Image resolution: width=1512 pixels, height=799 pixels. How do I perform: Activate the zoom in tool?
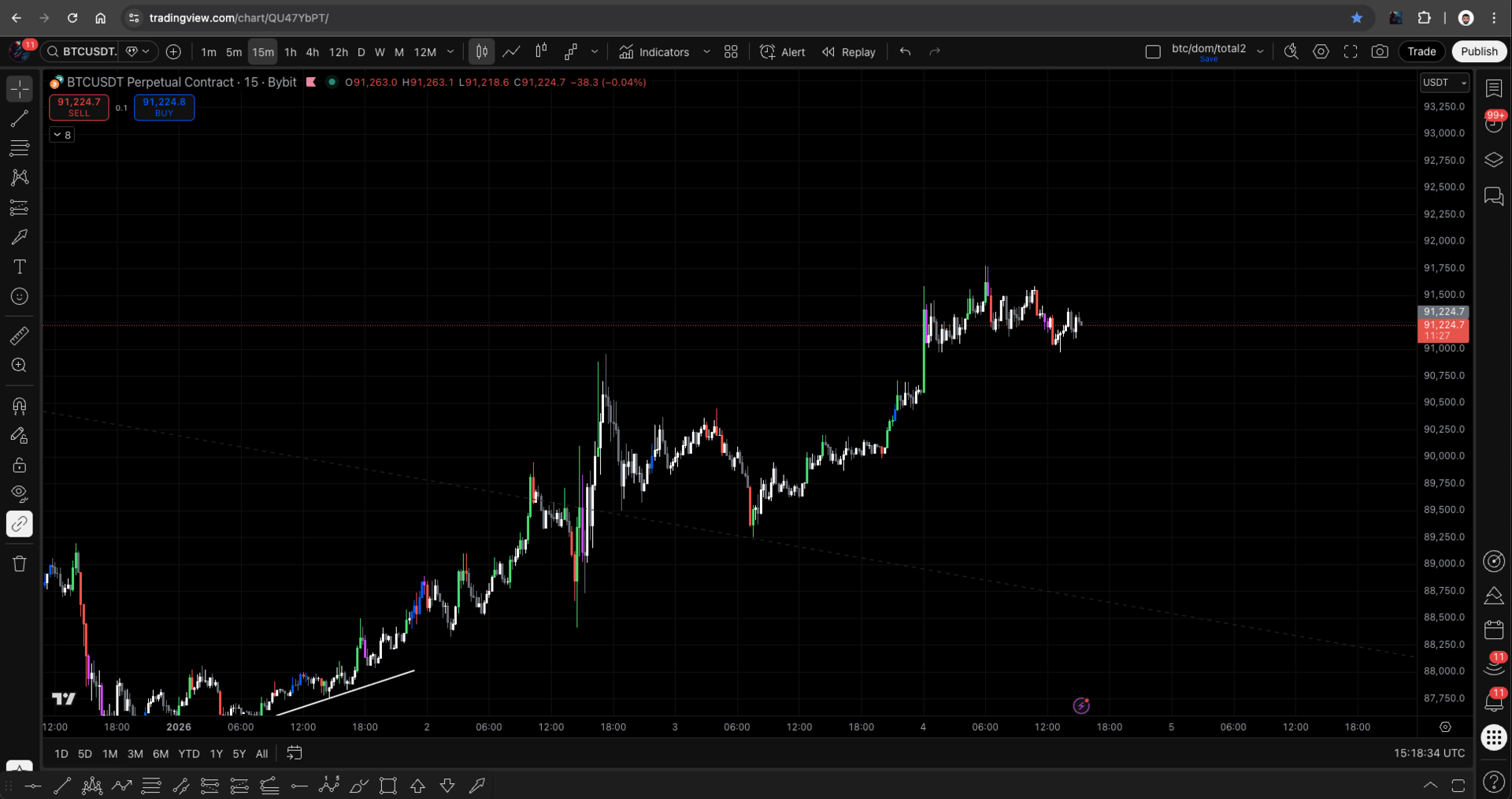[x=20, y=365]
